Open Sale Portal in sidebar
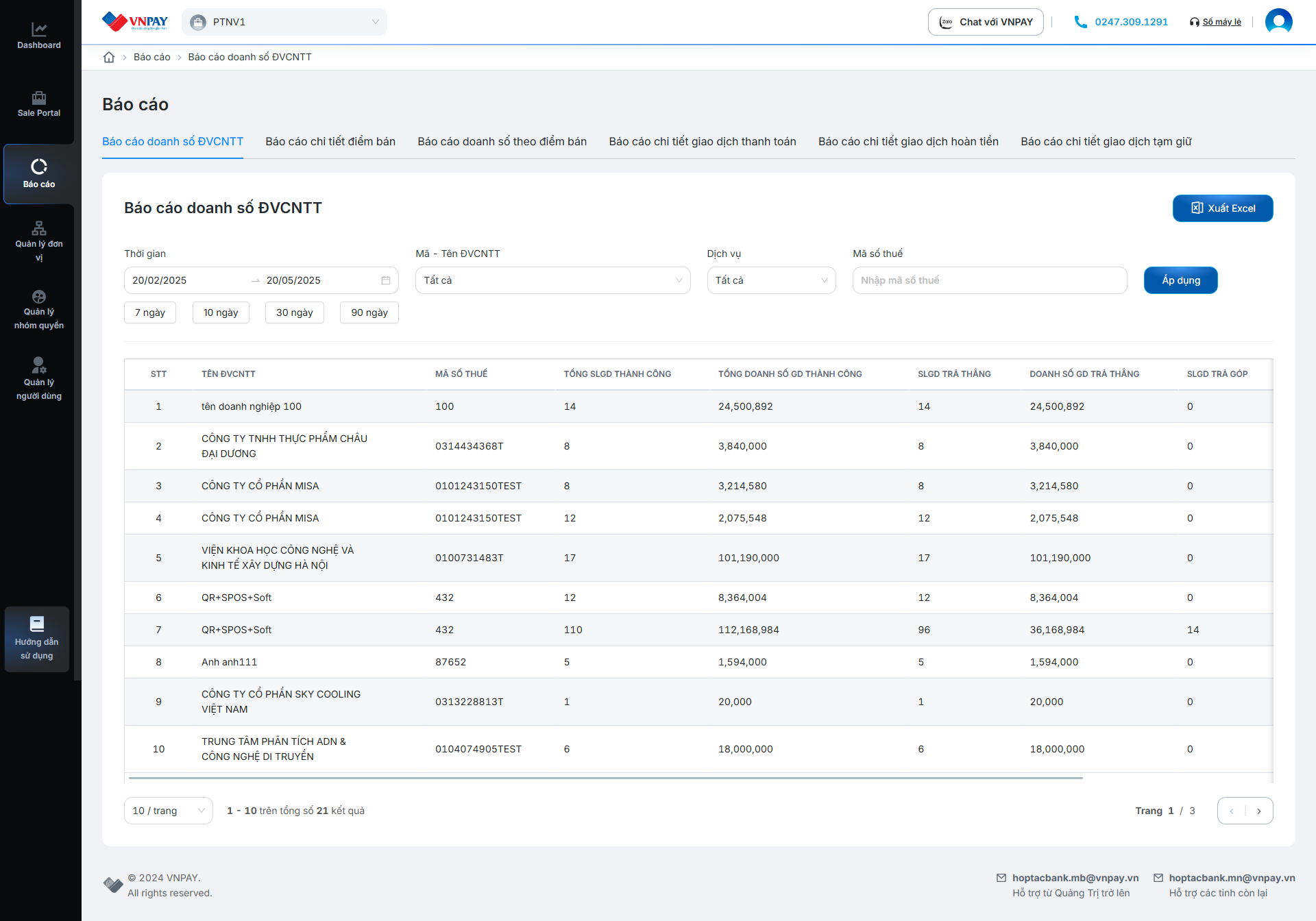The width and height of the screenshot is (1316, 921). 39,104
